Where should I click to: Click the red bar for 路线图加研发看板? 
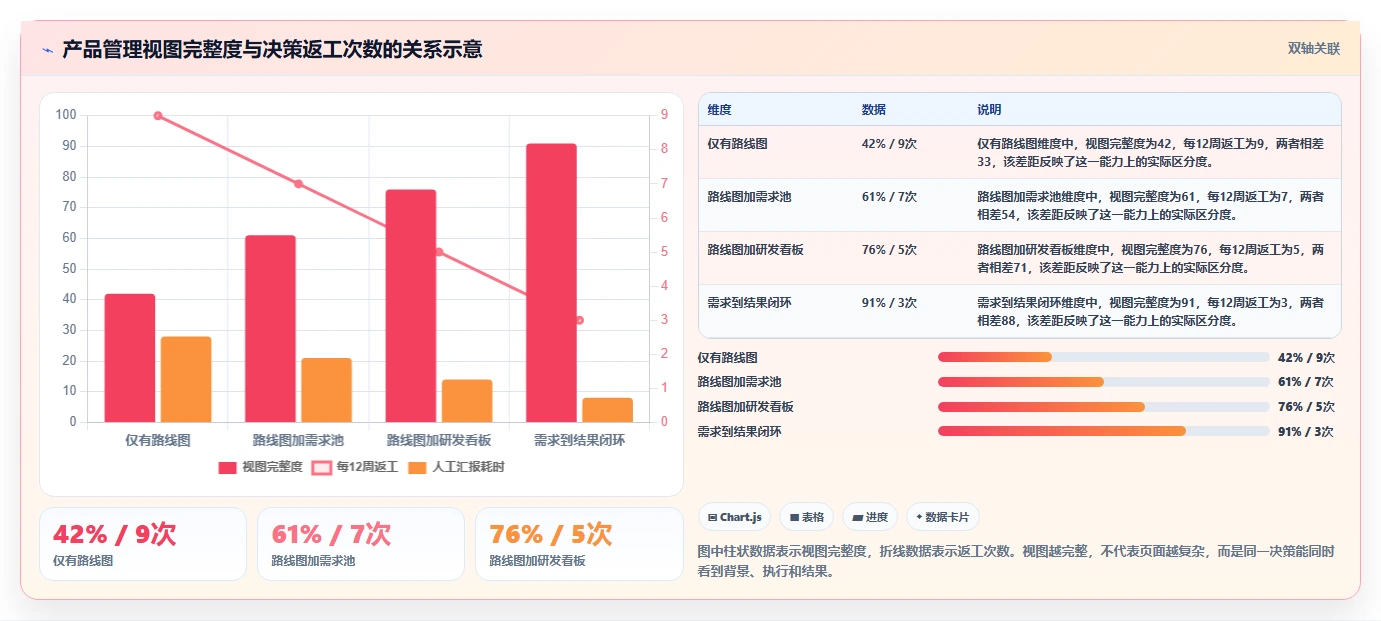coord(411,306)
